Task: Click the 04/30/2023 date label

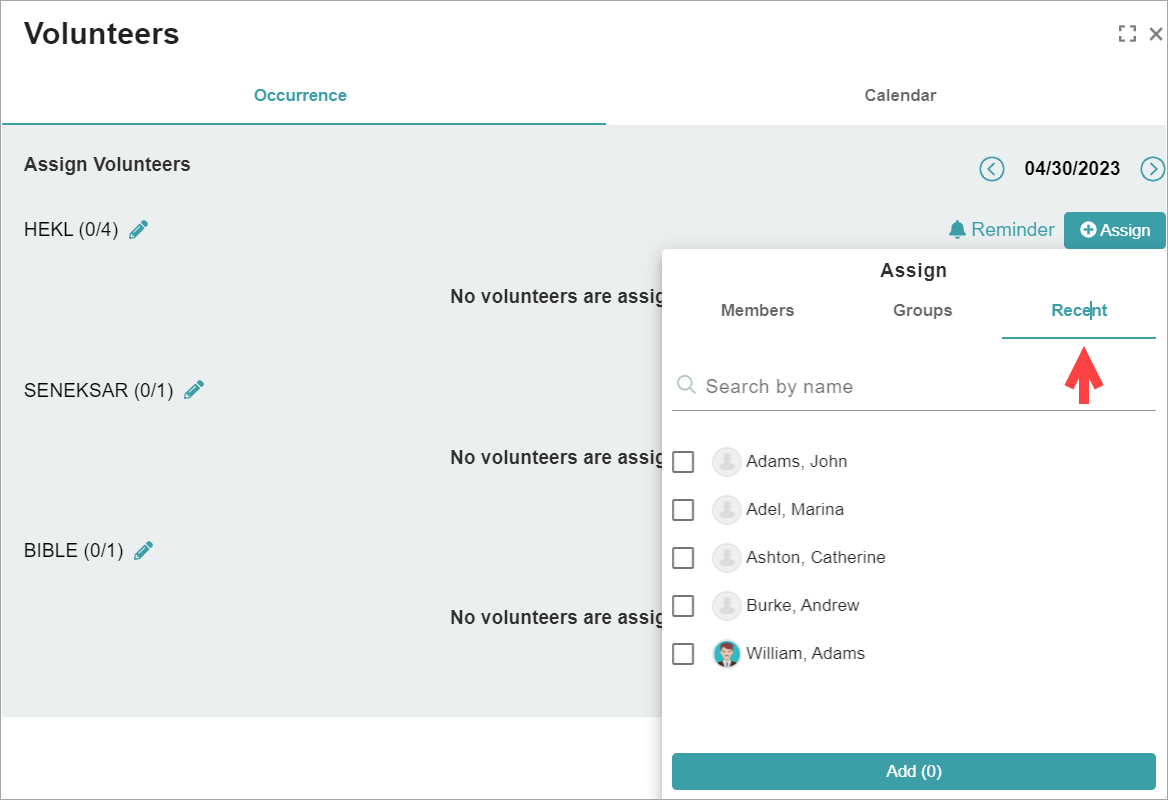Action: (x=1072, y=169)
